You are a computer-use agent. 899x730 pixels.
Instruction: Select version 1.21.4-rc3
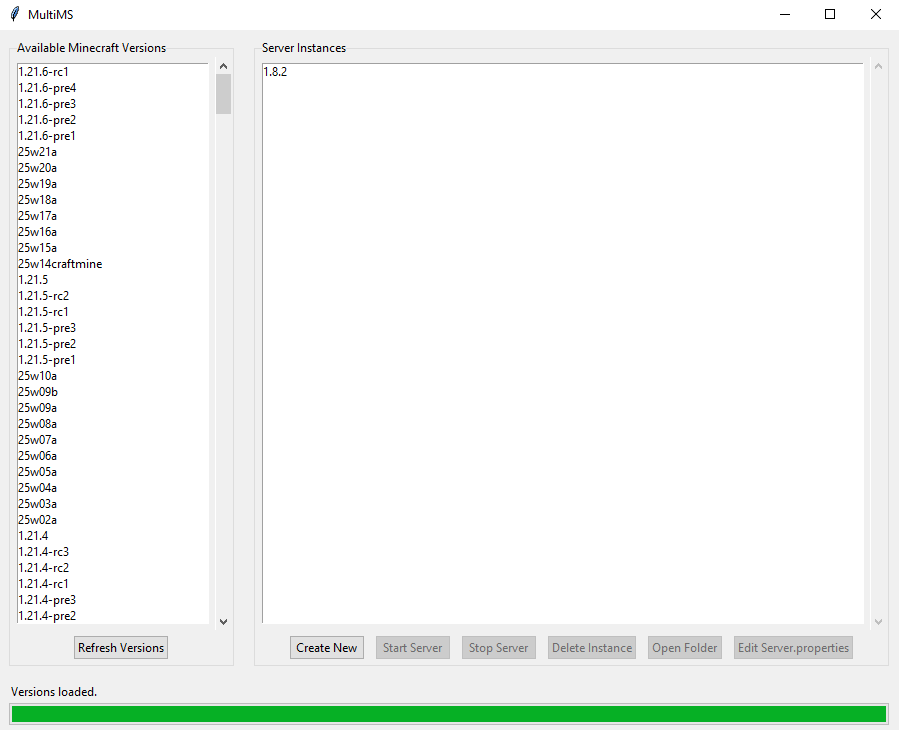tap(112, 553)
